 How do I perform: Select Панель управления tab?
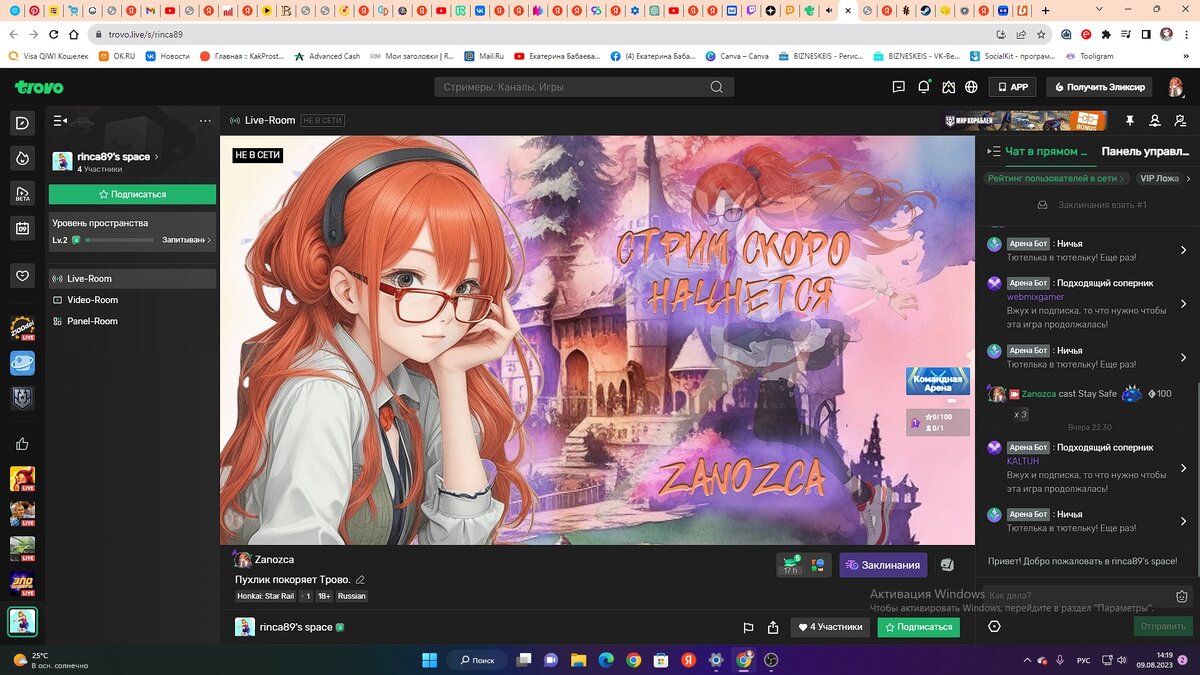[1146, 152]
